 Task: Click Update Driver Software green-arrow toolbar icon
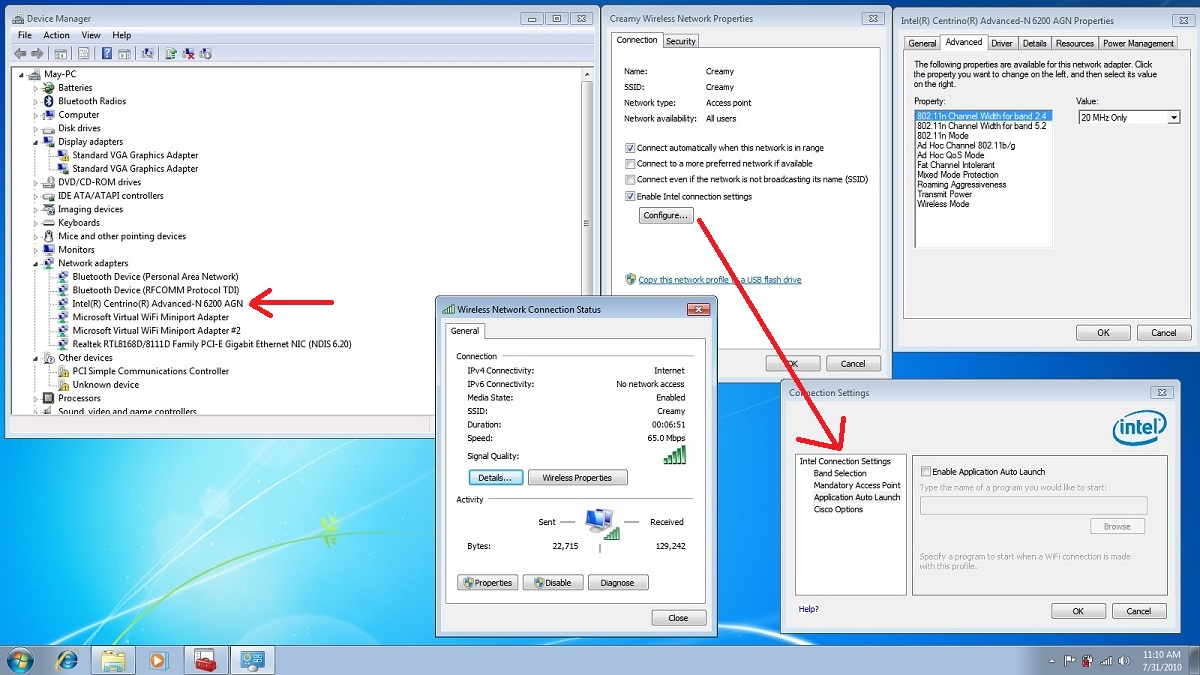coord(171,53)
